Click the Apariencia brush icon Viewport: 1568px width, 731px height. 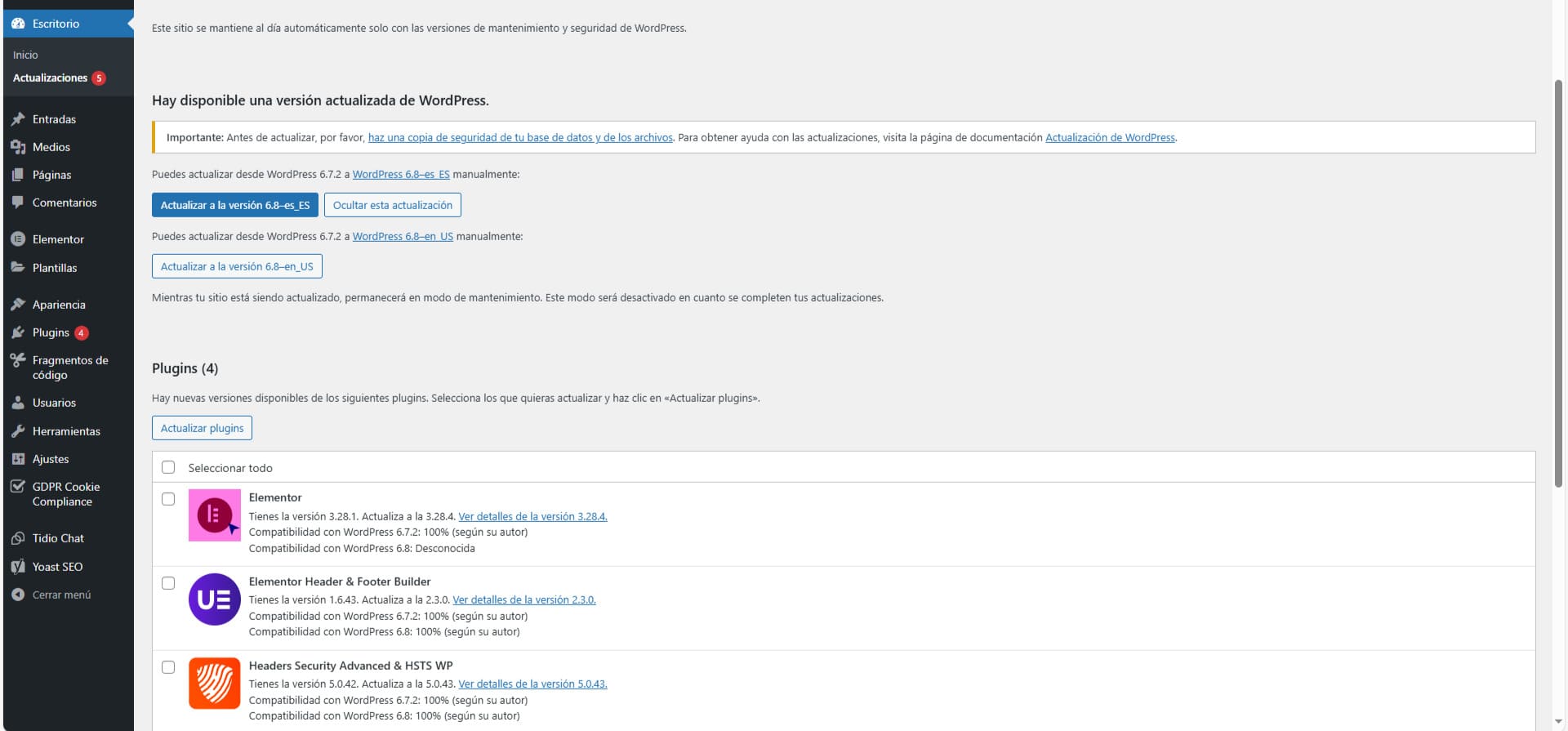(18, 305)
